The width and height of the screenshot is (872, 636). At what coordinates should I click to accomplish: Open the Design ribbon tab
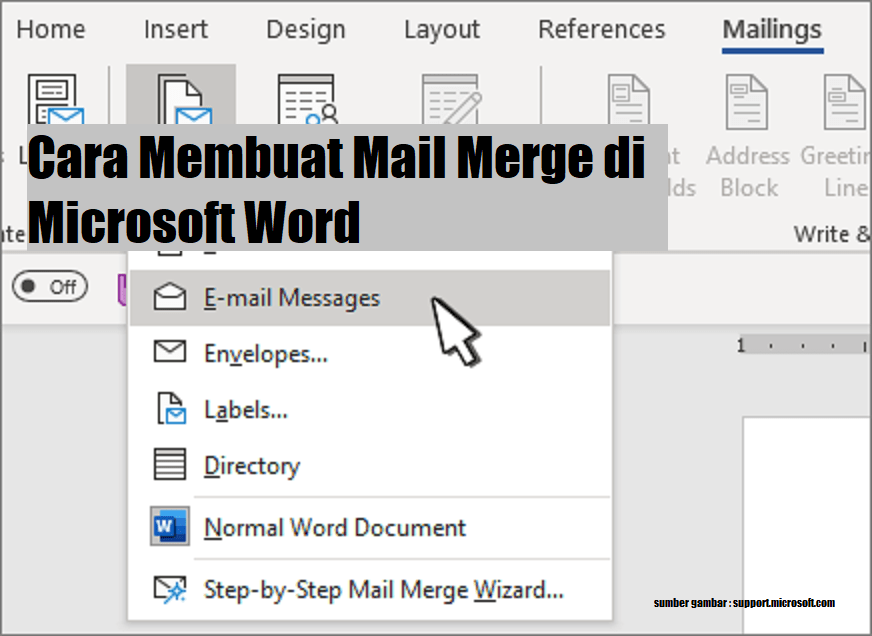[306, 29]
